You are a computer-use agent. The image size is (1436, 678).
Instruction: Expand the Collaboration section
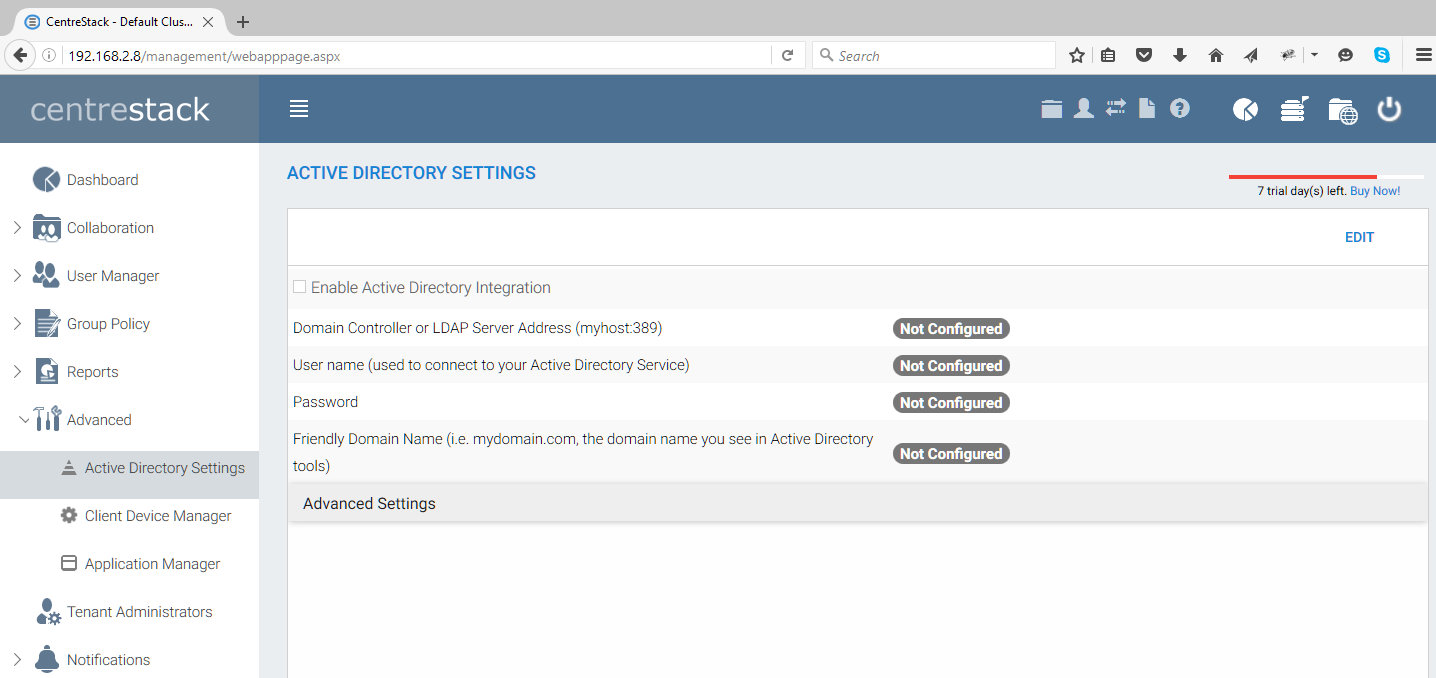(x=18, y=227)
